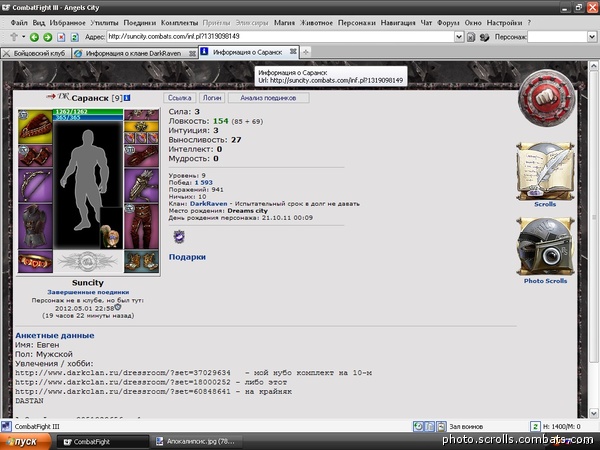The width and height of the screenshot is (600, 450).
Task: Open the Файл menu
Action: point(19,23)
